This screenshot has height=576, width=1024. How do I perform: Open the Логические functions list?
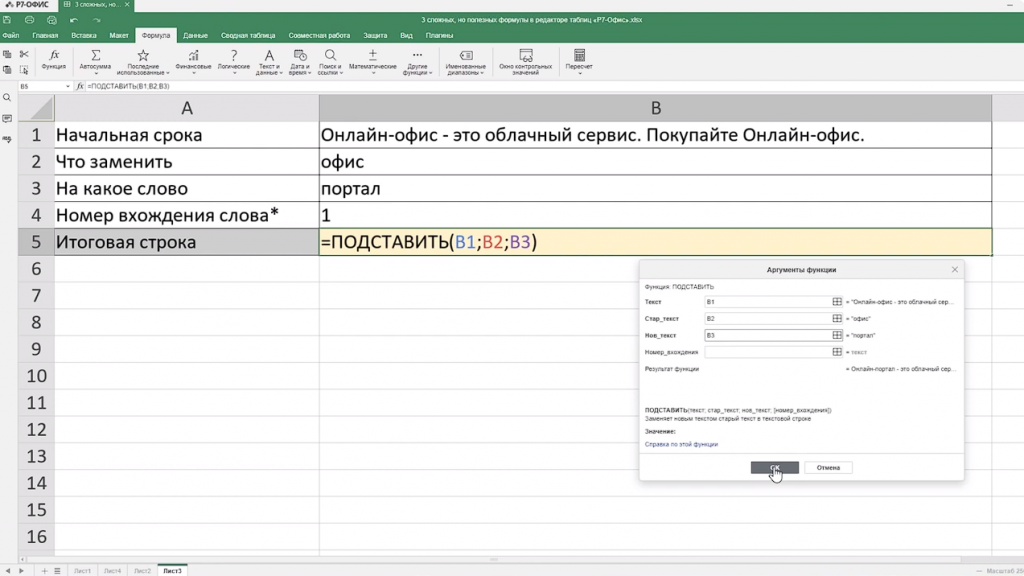pos(234,61)
